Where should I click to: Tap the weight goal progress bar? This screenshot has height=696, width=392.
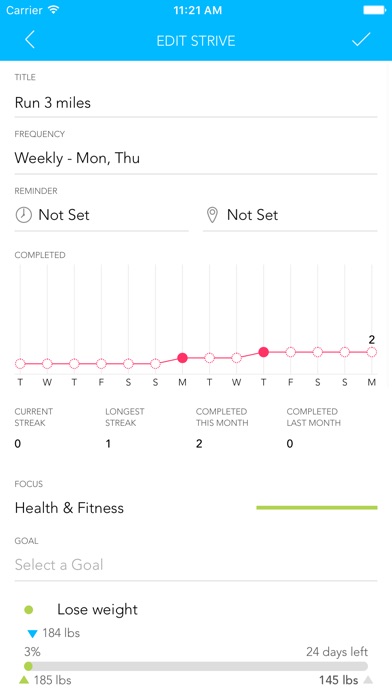coord(196,666)
